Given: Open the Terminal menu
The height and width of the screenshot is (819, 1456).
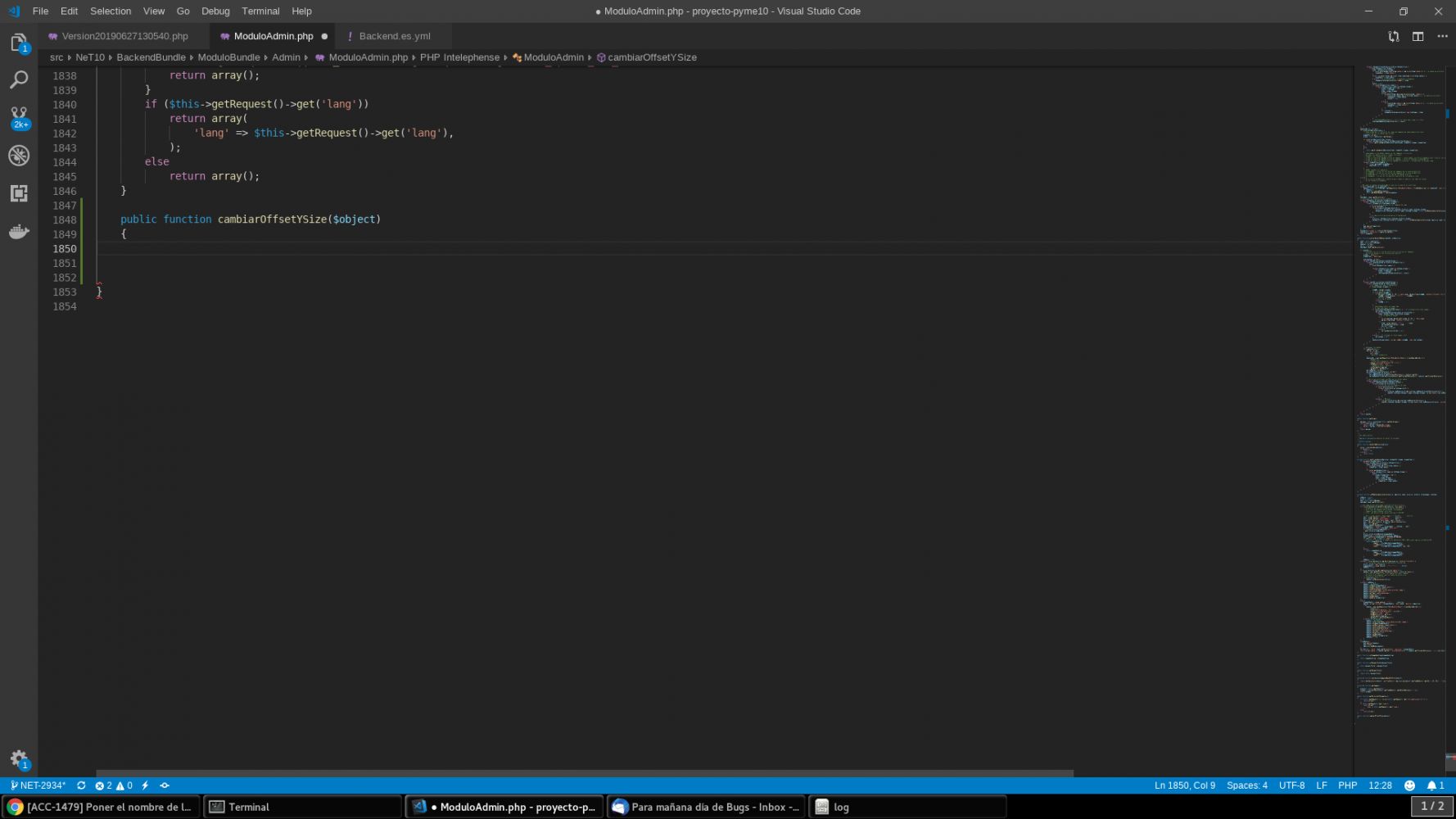Looking at the screenshot, I should click(x=260, y=11).
